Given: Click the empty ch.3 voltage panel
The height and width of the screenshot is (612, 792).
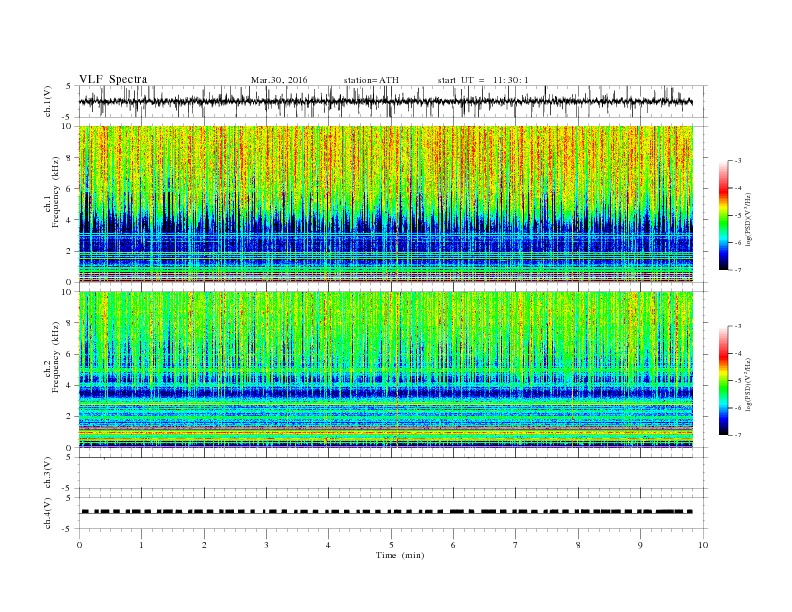Looking at the screenshot, I should [x=393, y=473].
